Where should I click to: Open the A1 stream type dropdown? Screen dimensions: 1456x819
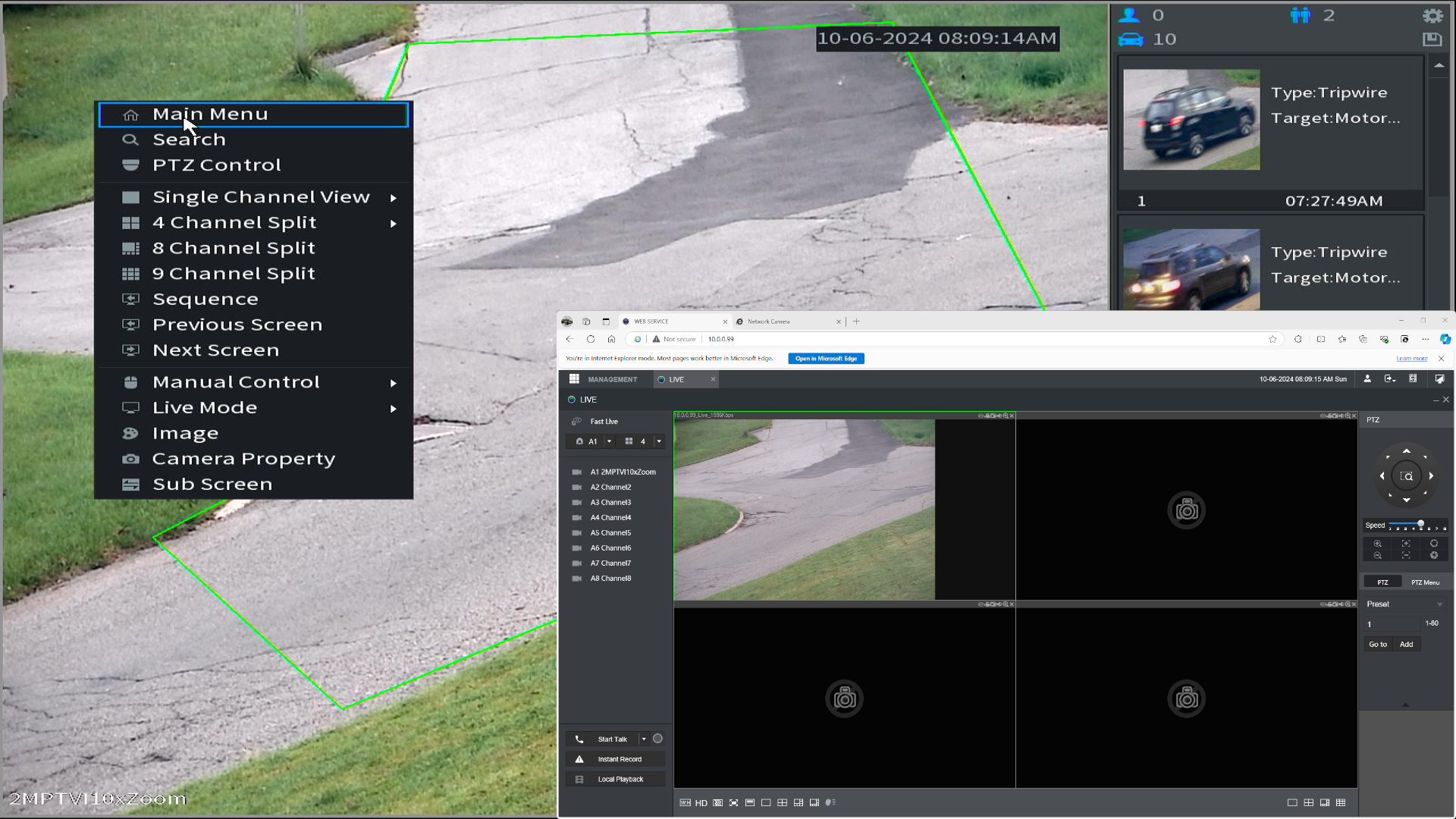(x=609, y=441)
